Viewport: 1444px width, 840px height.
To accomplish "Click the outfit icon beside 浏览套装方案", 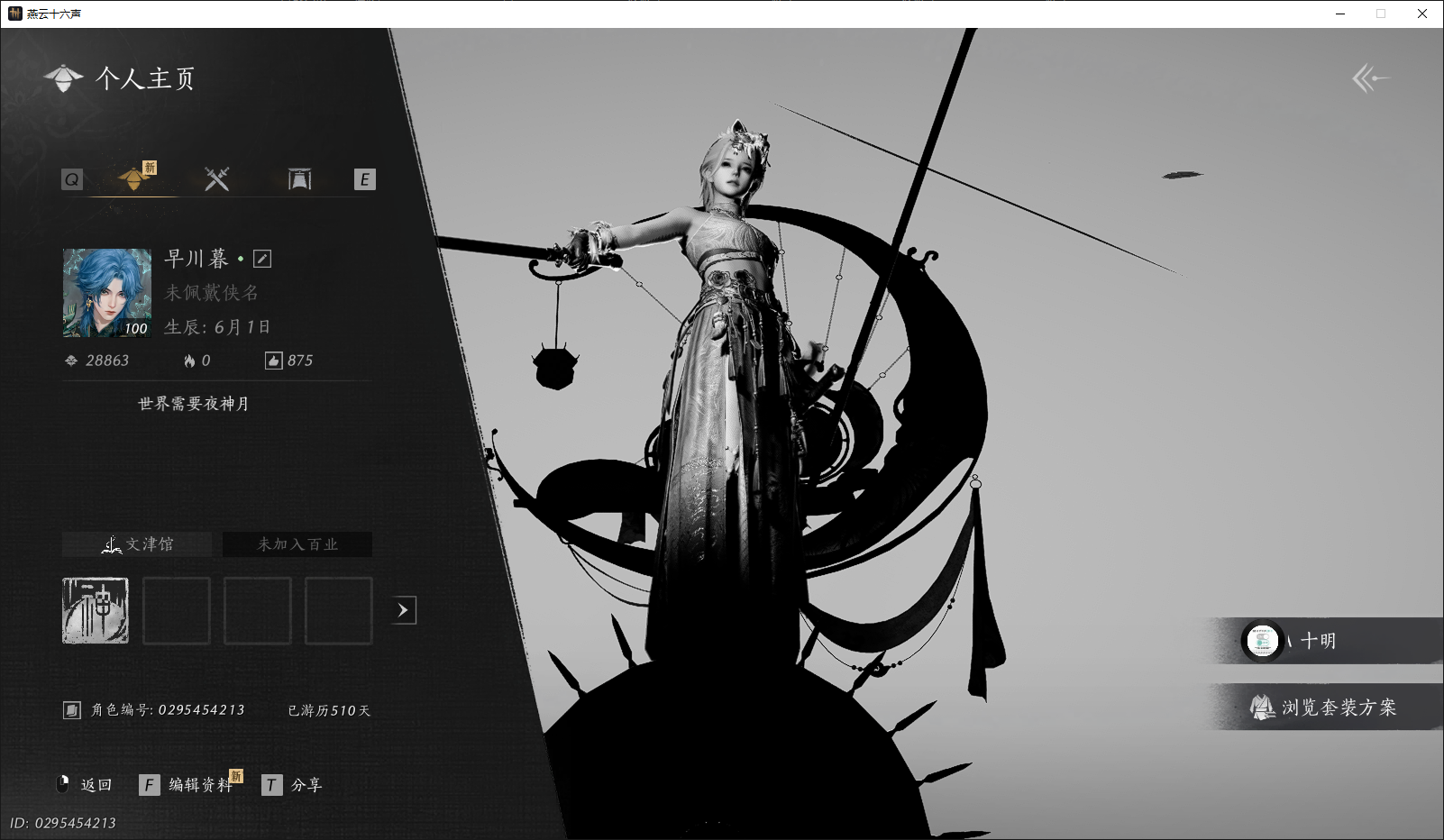I will pos(1262,708).
